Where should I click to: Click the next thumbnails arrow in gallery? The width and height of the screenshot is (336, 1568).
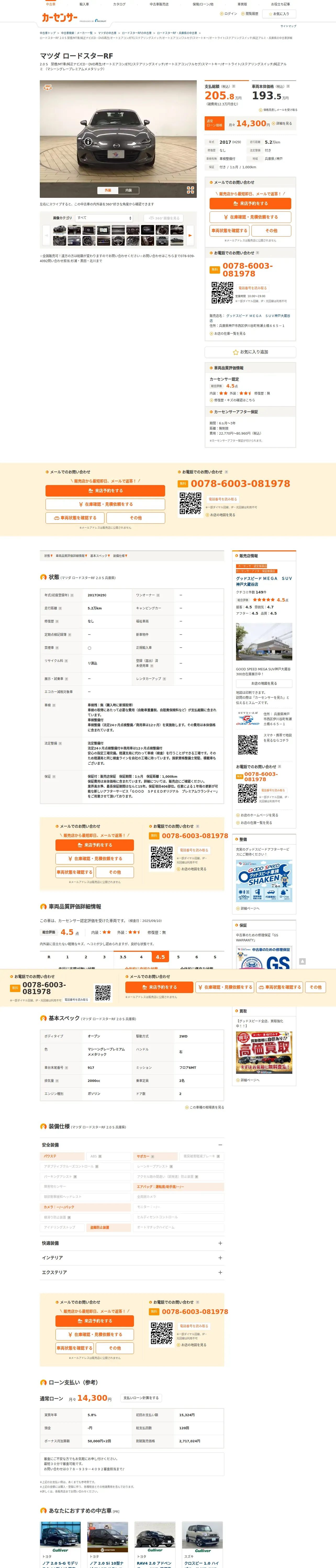pyautogui.click(x=190, y=235)
